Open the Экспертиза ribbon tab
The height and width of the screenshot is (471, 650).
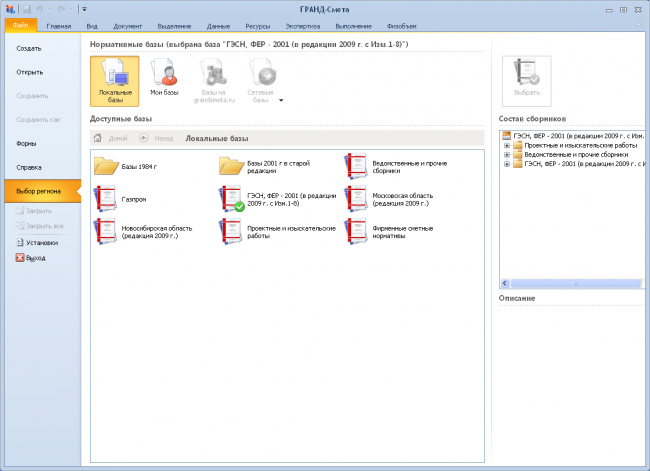coord(303,26)
